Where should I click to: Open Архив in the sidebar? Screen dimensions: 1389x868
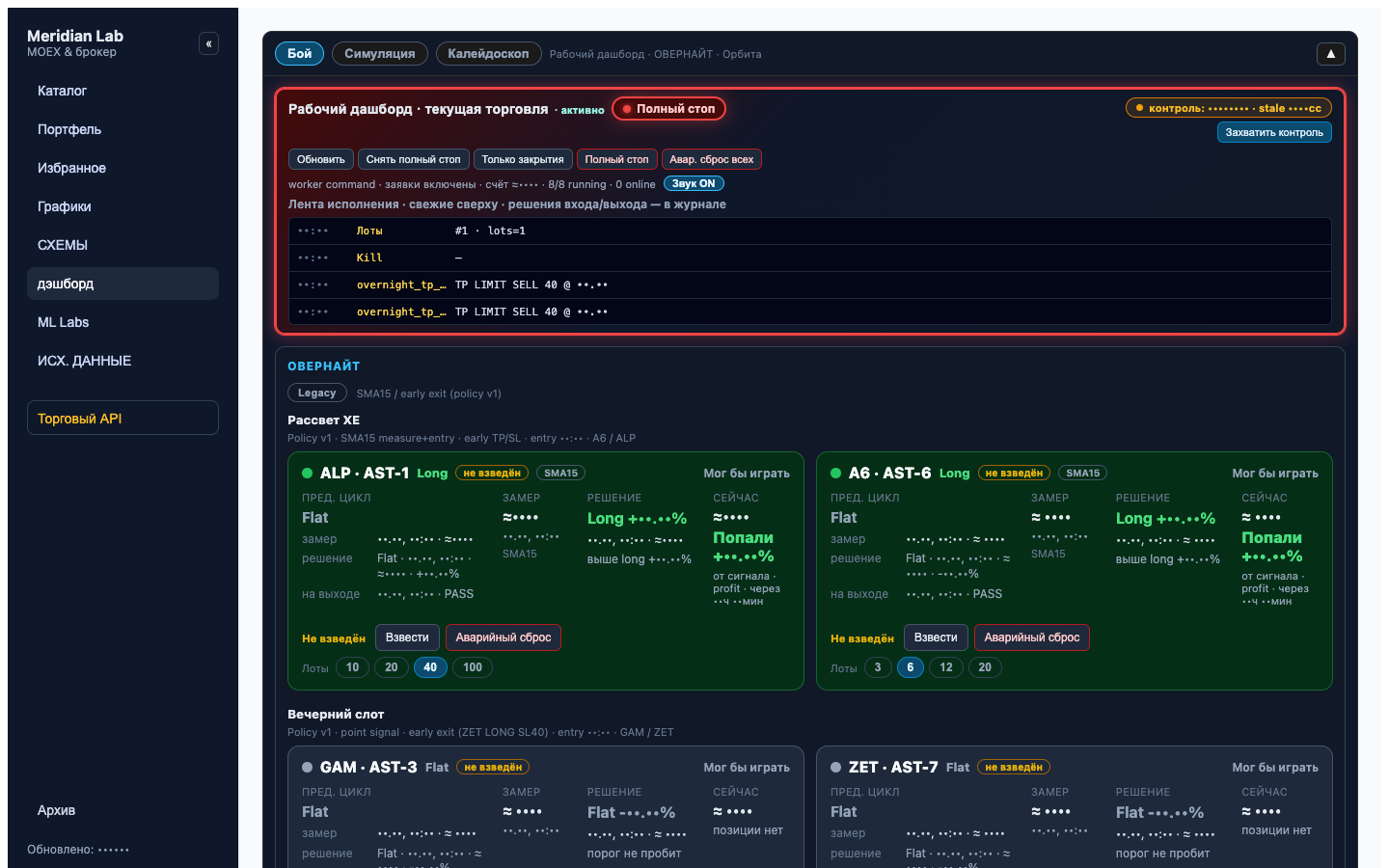pos(123,810)
